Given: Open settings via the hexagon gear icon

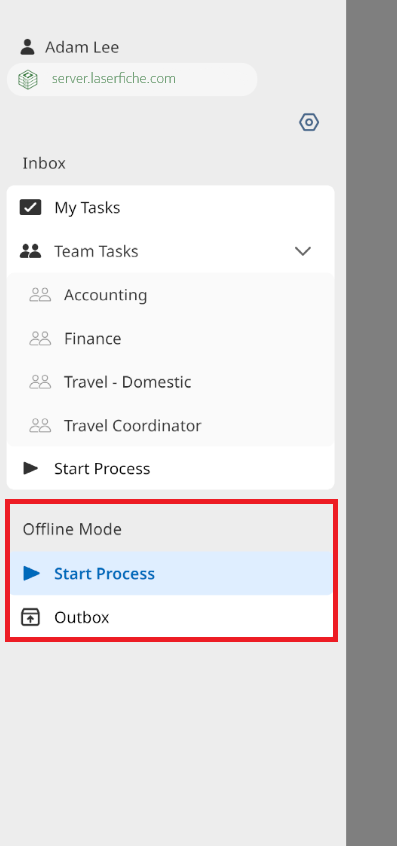Looking at the screenshot, I should (309, 122).
